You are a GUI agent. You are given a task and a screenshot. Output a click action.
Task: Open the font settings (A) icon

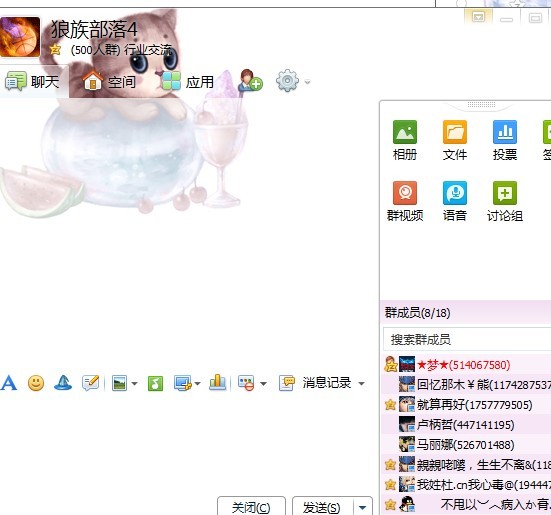(x=9, y=383)
